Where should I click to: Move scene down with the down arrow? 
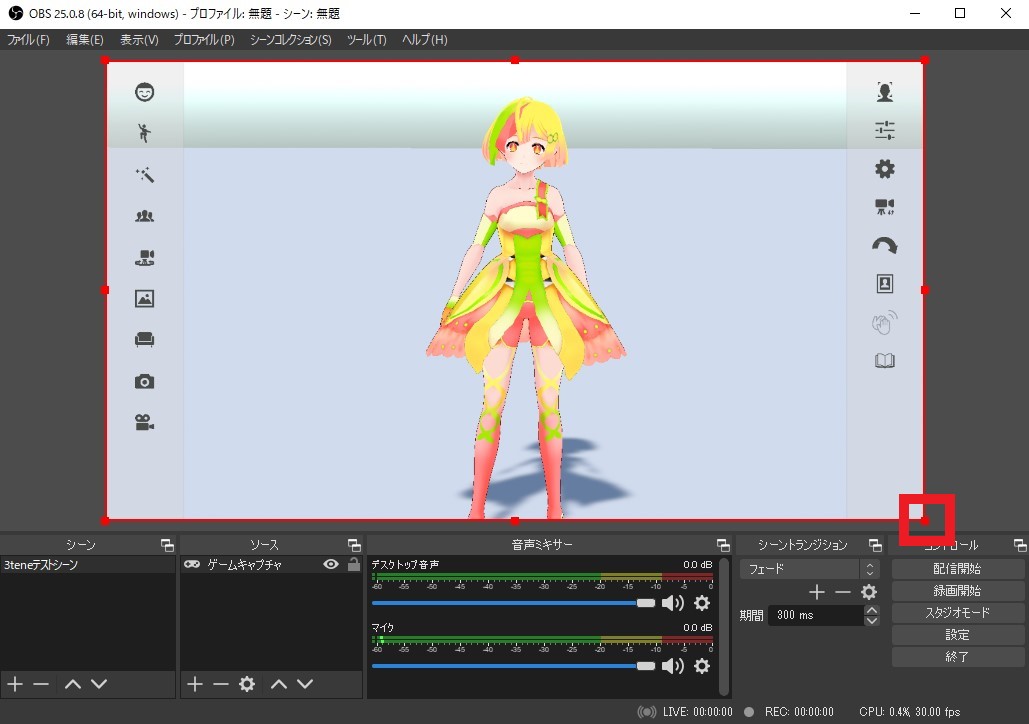(99, 684)
